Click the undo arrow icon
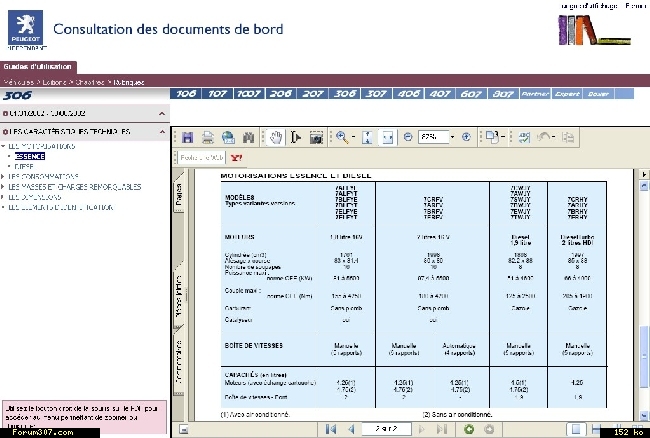This screenshot has height=438, width=650. tap(544, 137)
